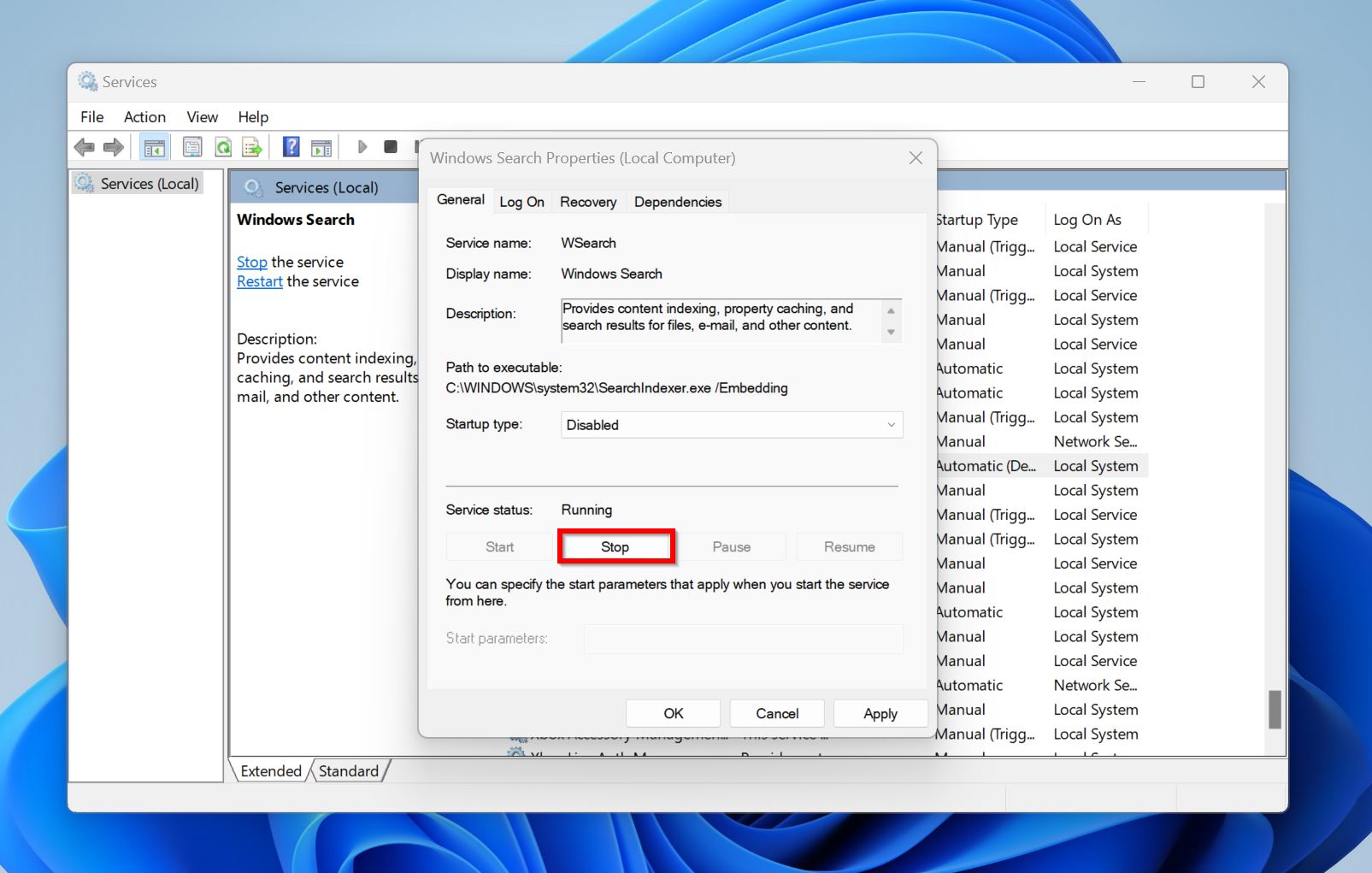The height and width of the screenshot is (873, 1372).
Task: Toggle Show/Hide Console Tree toolbar icon
Action: 155,147
